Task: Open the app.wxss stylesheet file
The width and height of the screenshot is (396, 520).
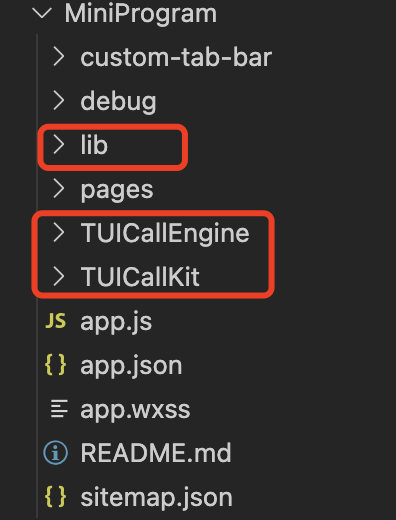Action: click(x=135, y=410)
